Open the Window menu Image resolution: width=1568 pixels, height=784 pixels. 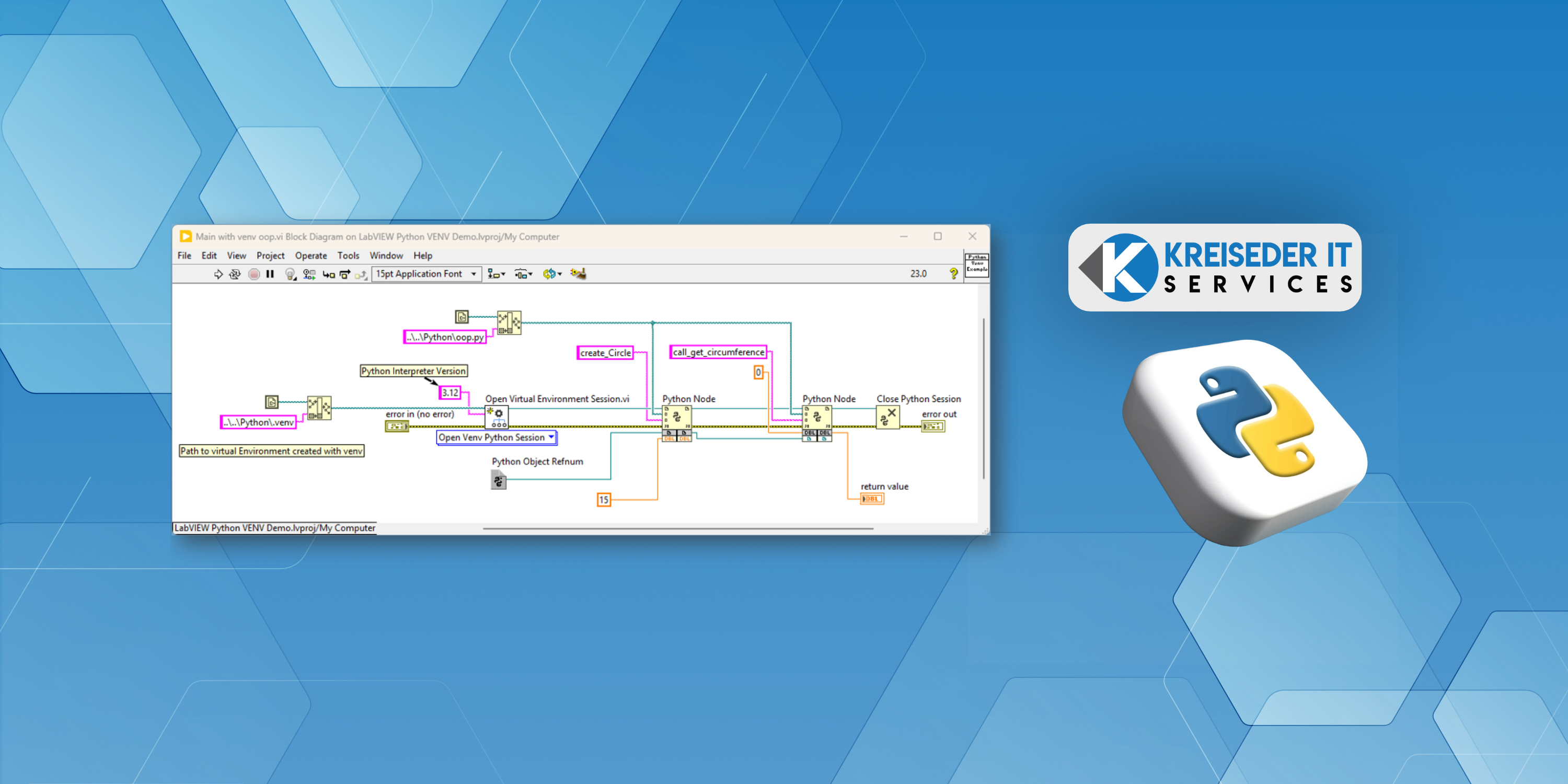387,256
